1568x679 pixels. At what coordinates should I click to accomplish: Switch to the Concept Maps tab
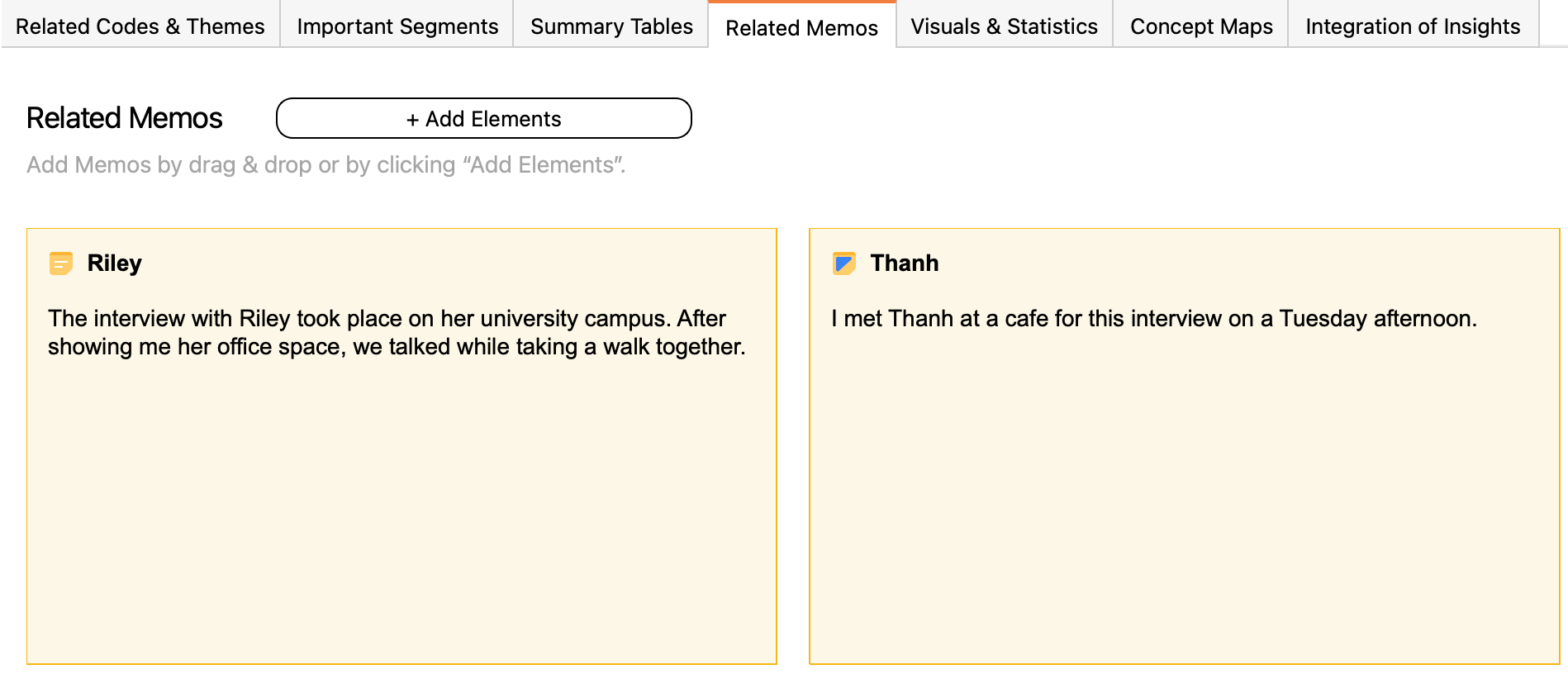point(1201,26)
